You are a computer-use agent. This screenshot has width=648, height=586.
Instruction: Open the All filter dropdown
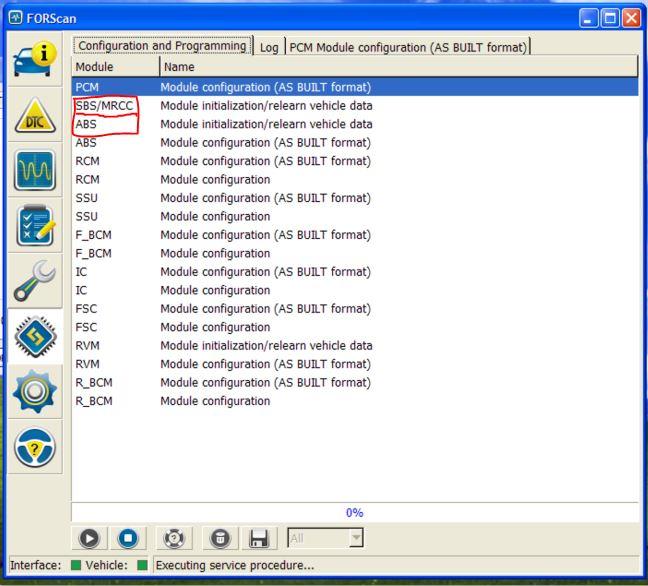point(326,538)
